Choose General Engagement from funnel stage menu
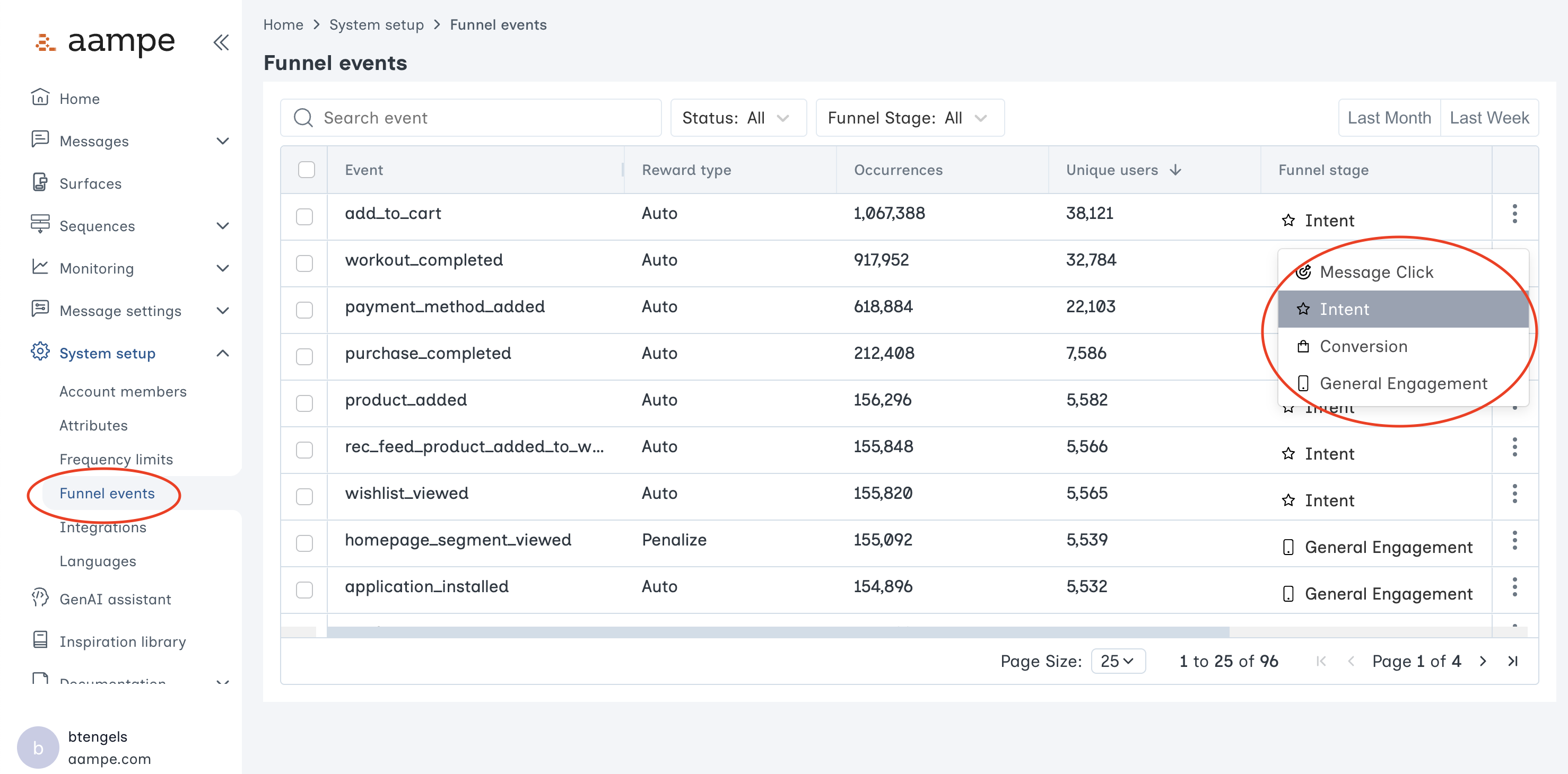Viewport: 1568px width, 774px height. pyautogui.click(x=1403, y=383)
